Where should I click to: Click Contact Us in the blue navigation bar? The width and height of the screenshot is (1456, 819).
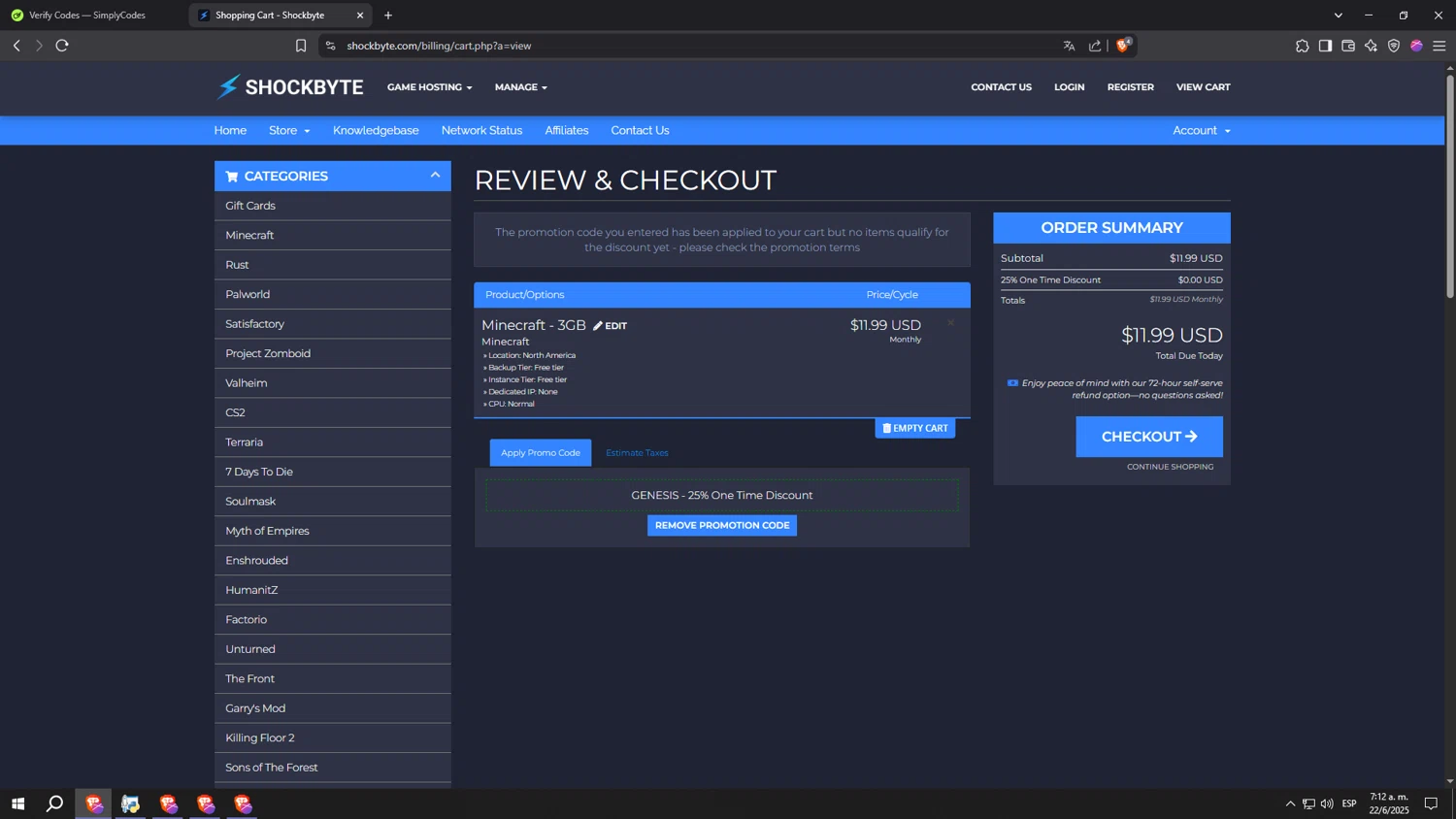point(640,130)
